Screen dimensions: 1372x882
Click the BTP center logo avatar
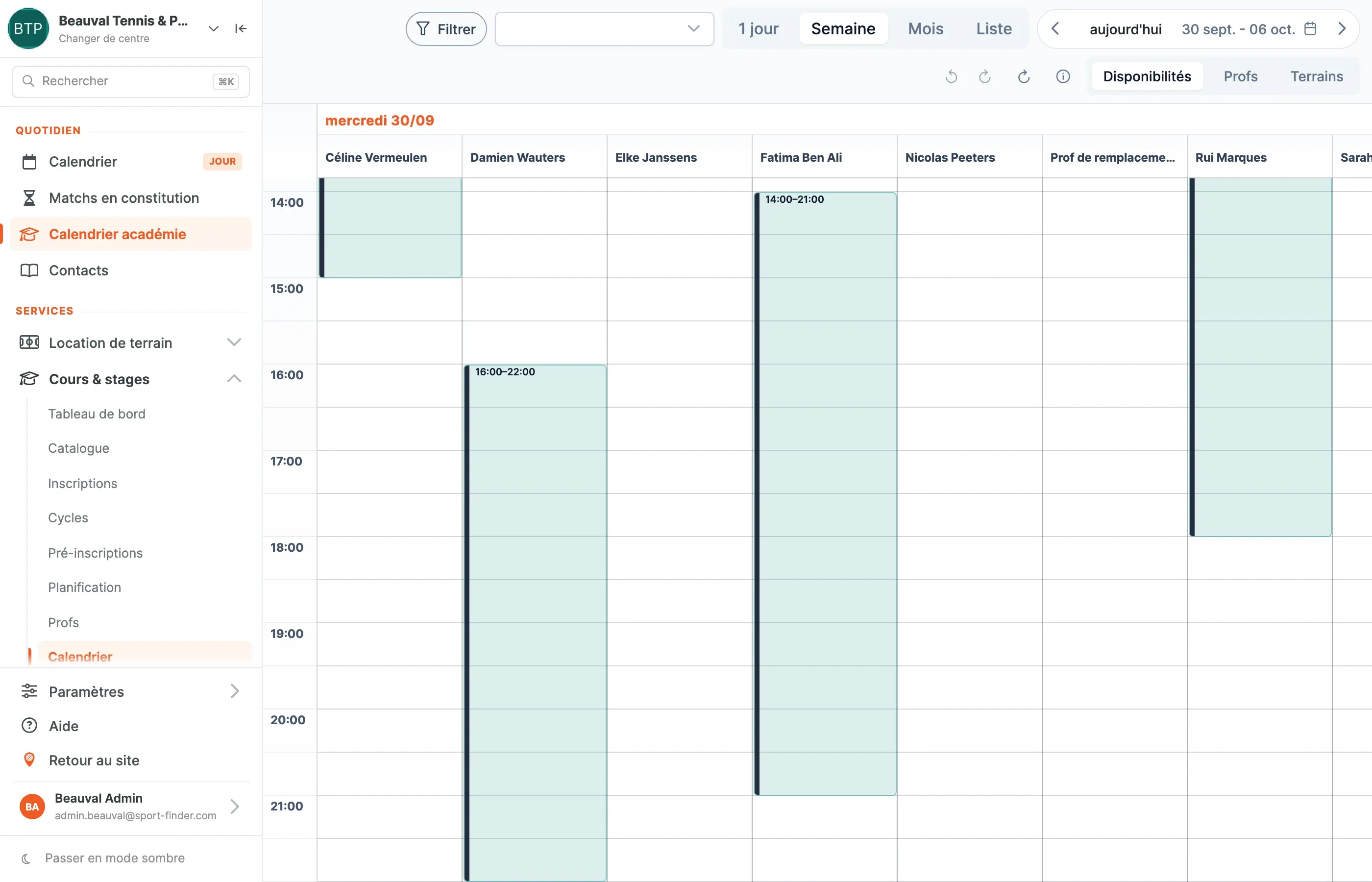pos(28,28)
